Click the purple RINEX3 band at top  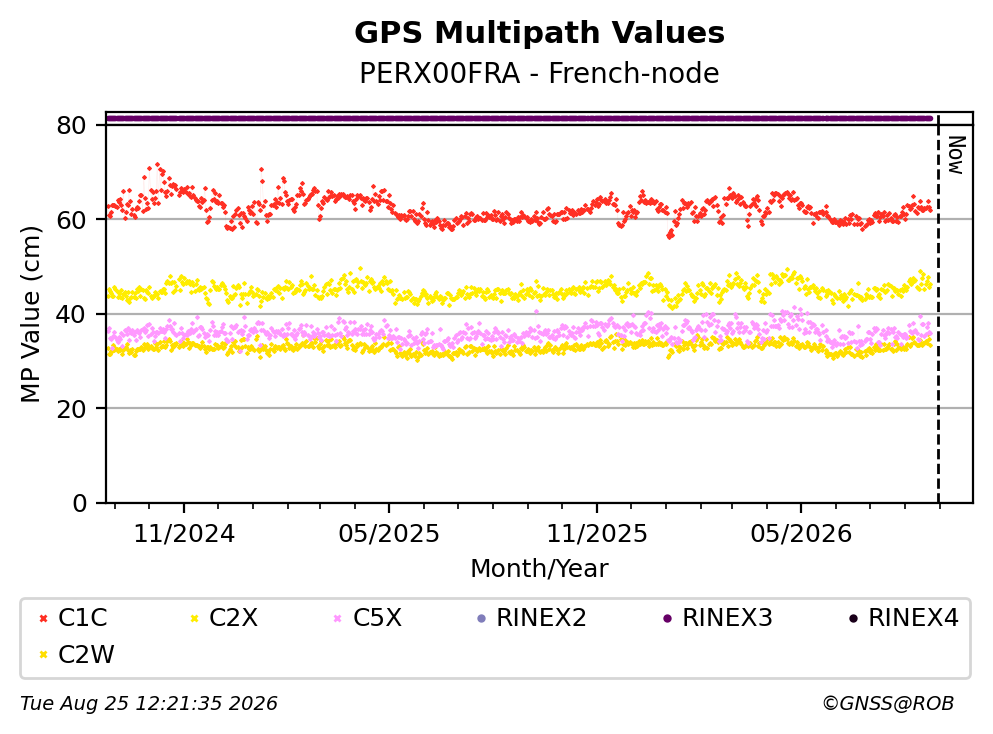[x=519, y=118]
